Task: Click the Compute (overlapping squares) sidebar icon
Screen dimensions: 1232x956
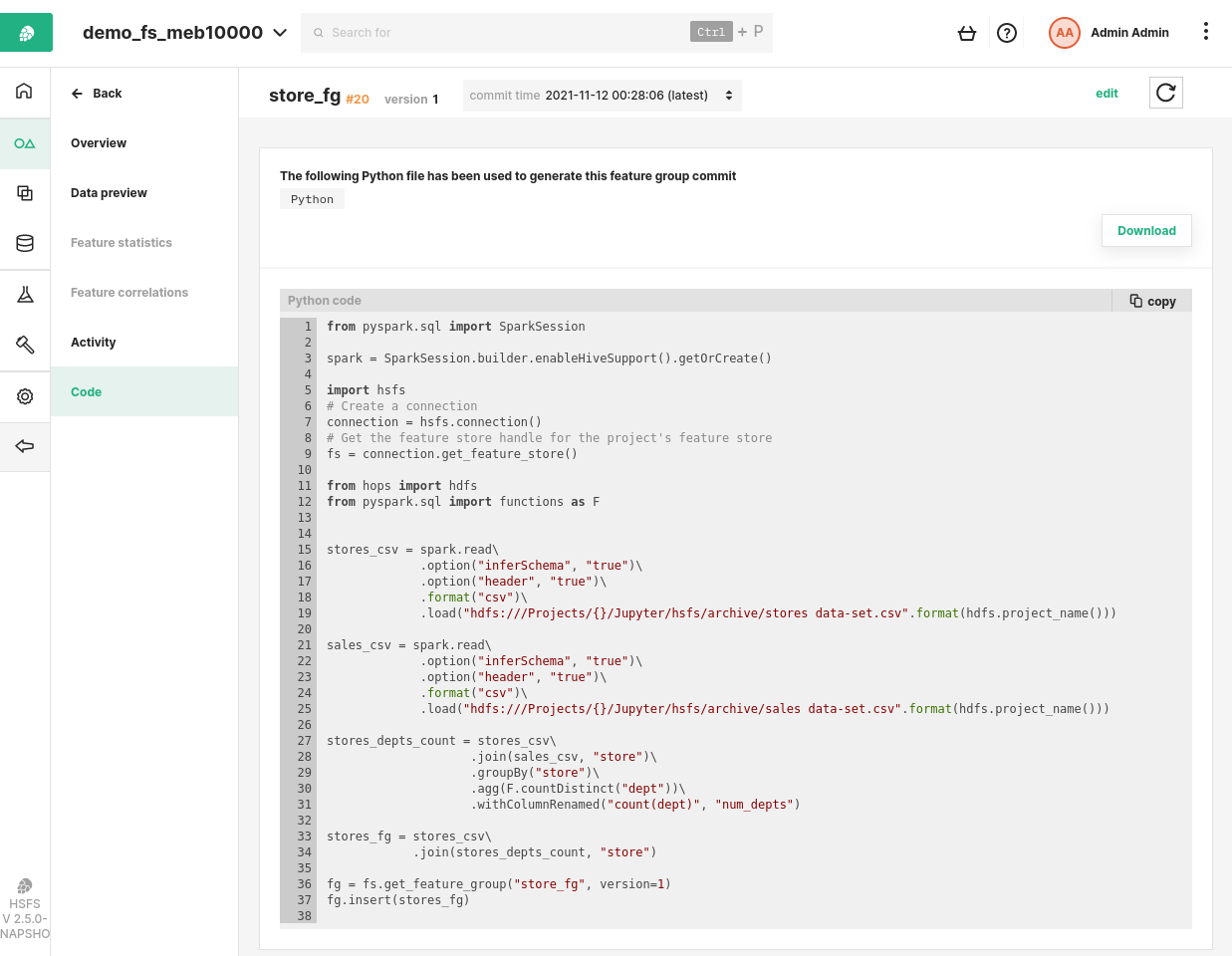Action: [24, 192]
